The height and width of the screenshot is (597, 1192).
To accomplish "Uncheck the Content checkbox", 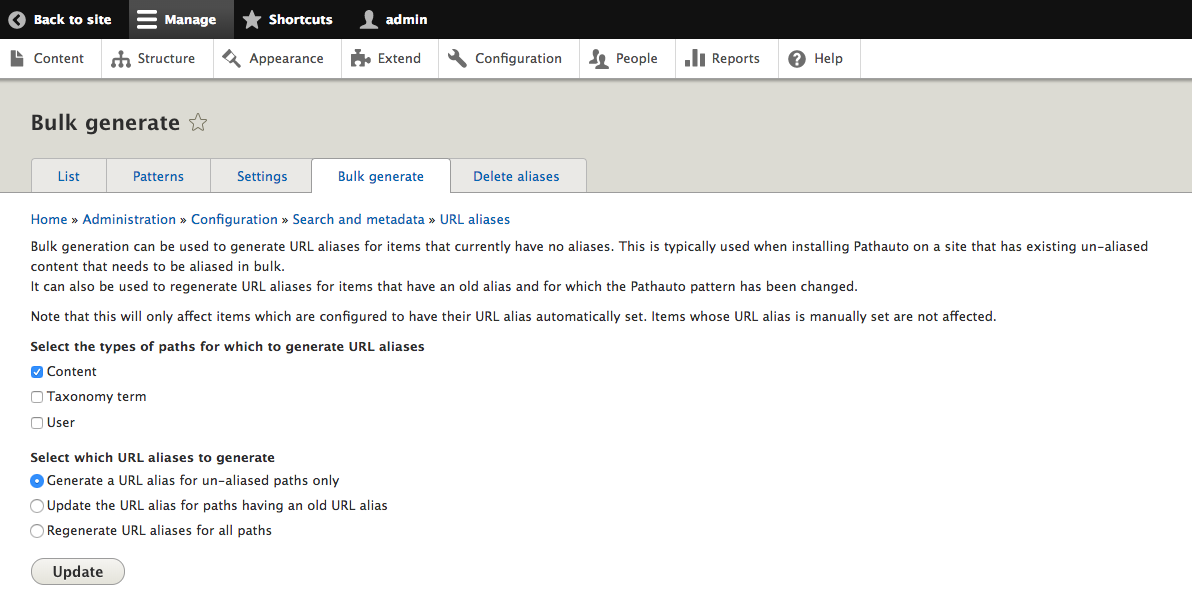I will click(37, 372).
